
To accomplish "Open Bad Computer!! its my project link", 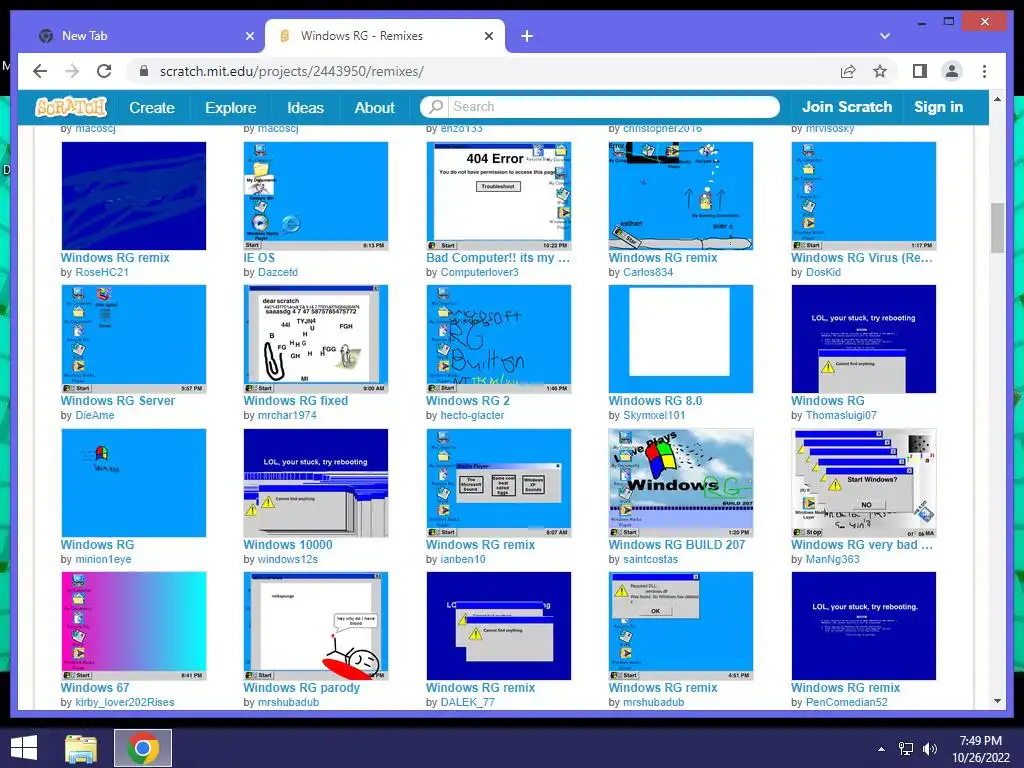I will [x=498, y=257].
